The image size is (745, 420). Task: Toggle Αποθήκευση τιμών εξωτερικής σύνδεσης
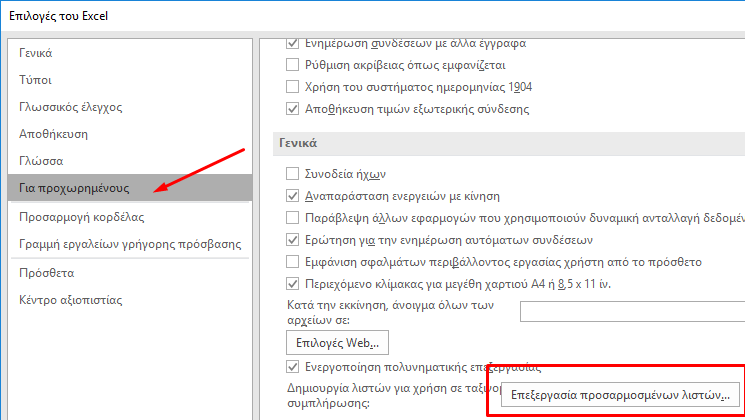click(293, 109)
